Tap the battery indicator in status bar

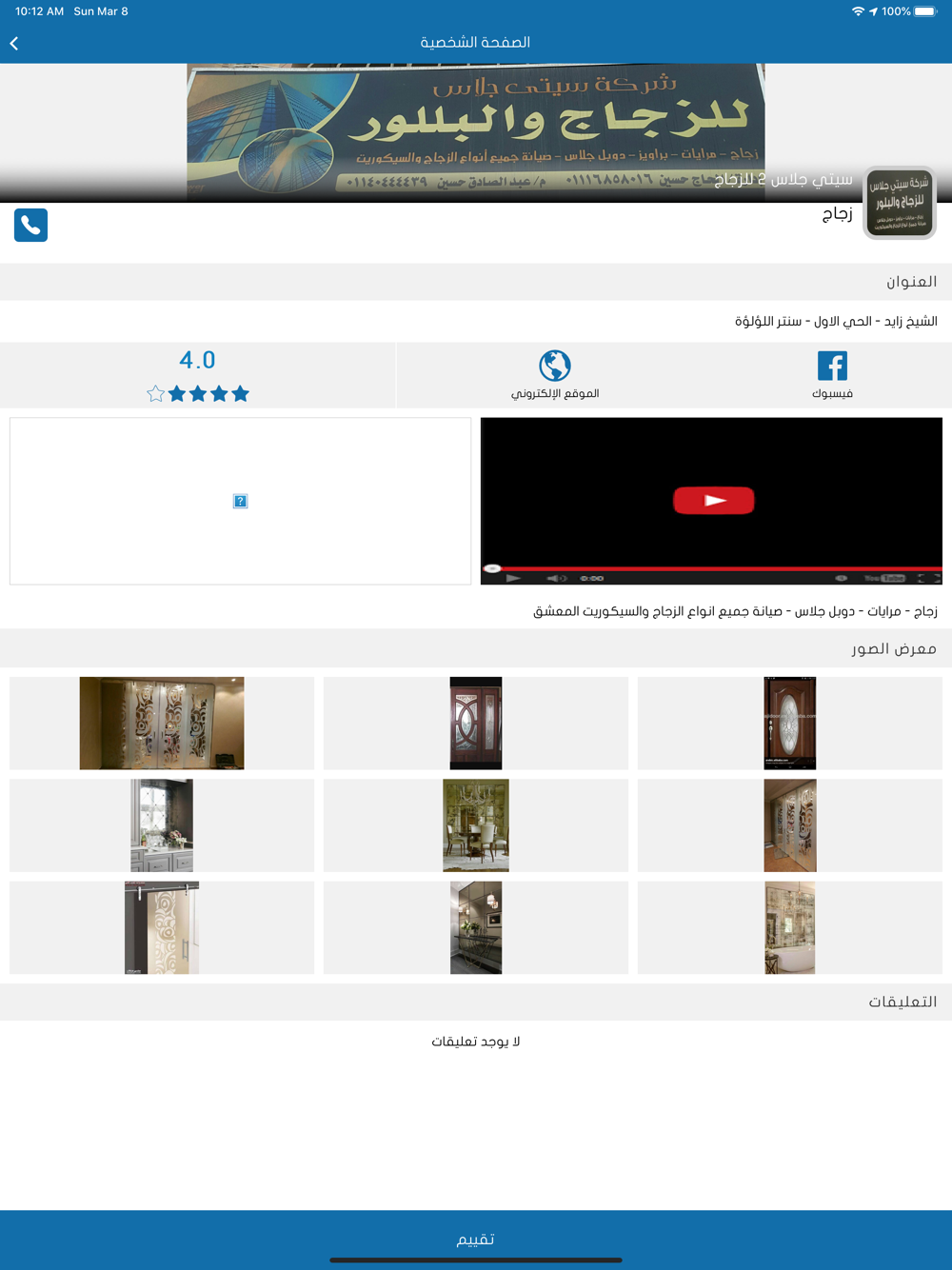coord(926,11)
